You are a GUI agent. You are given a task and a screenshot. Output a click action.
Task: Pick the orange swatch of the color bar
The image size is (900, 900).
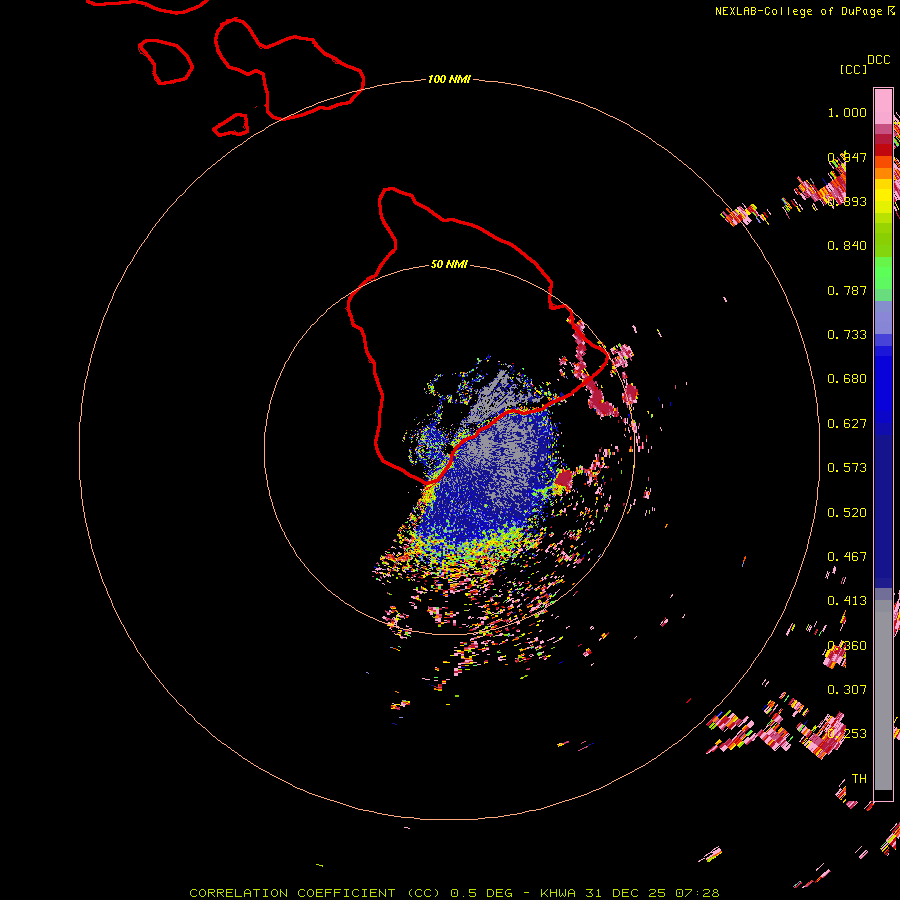[x=883, y=173]
